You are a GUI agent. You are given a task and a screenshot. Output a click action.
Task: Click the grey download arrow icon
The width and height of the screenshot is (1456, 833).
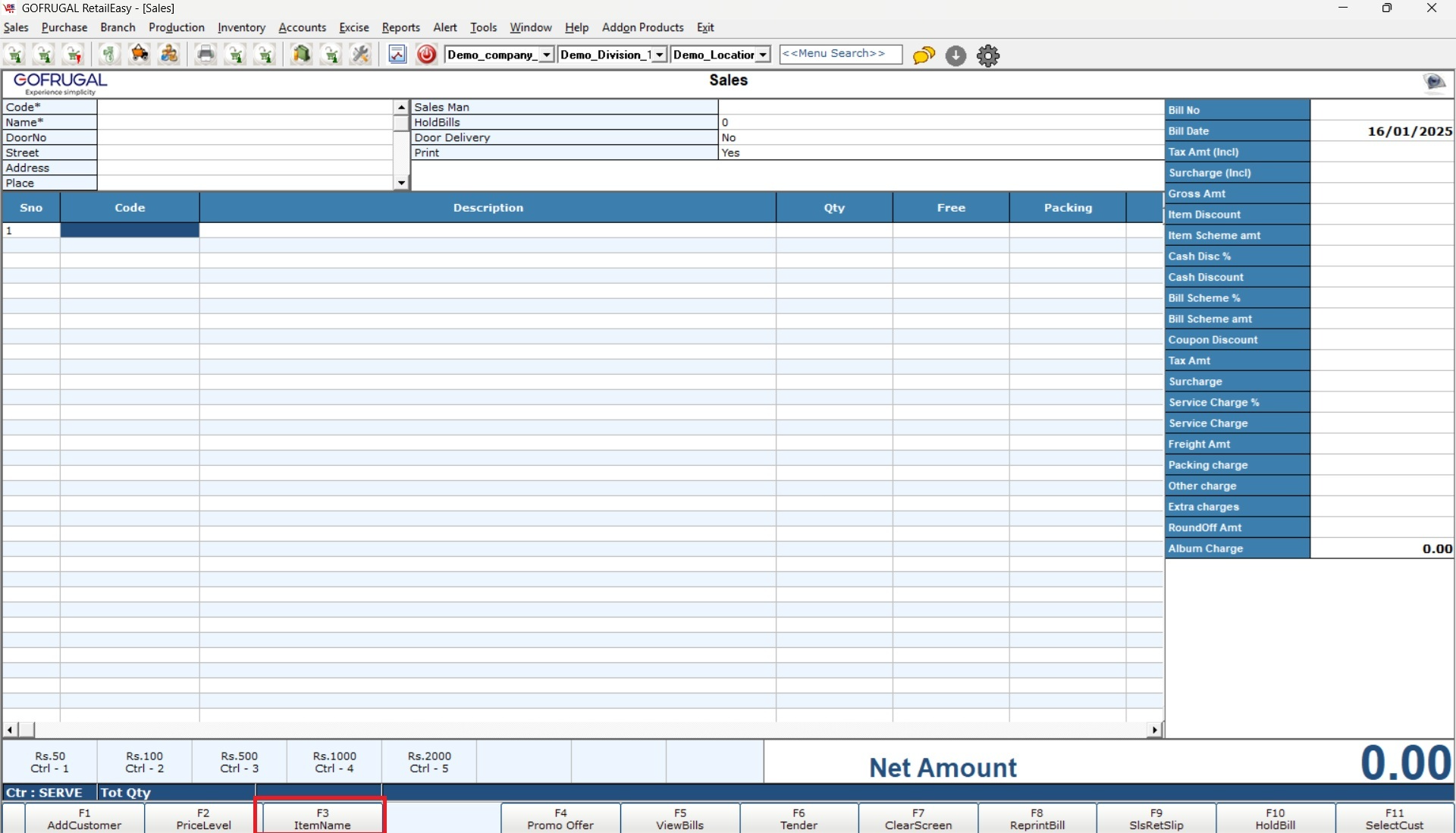click(955, 55)
